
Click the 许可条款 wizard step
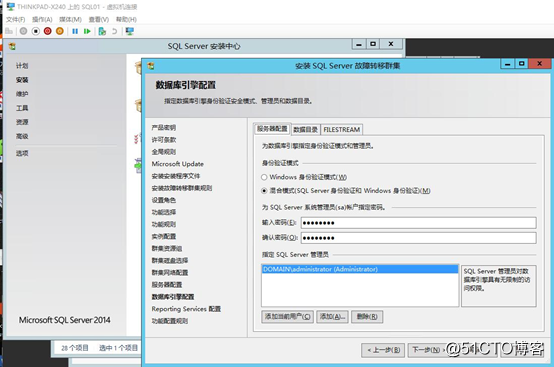(x=164, y=140)
